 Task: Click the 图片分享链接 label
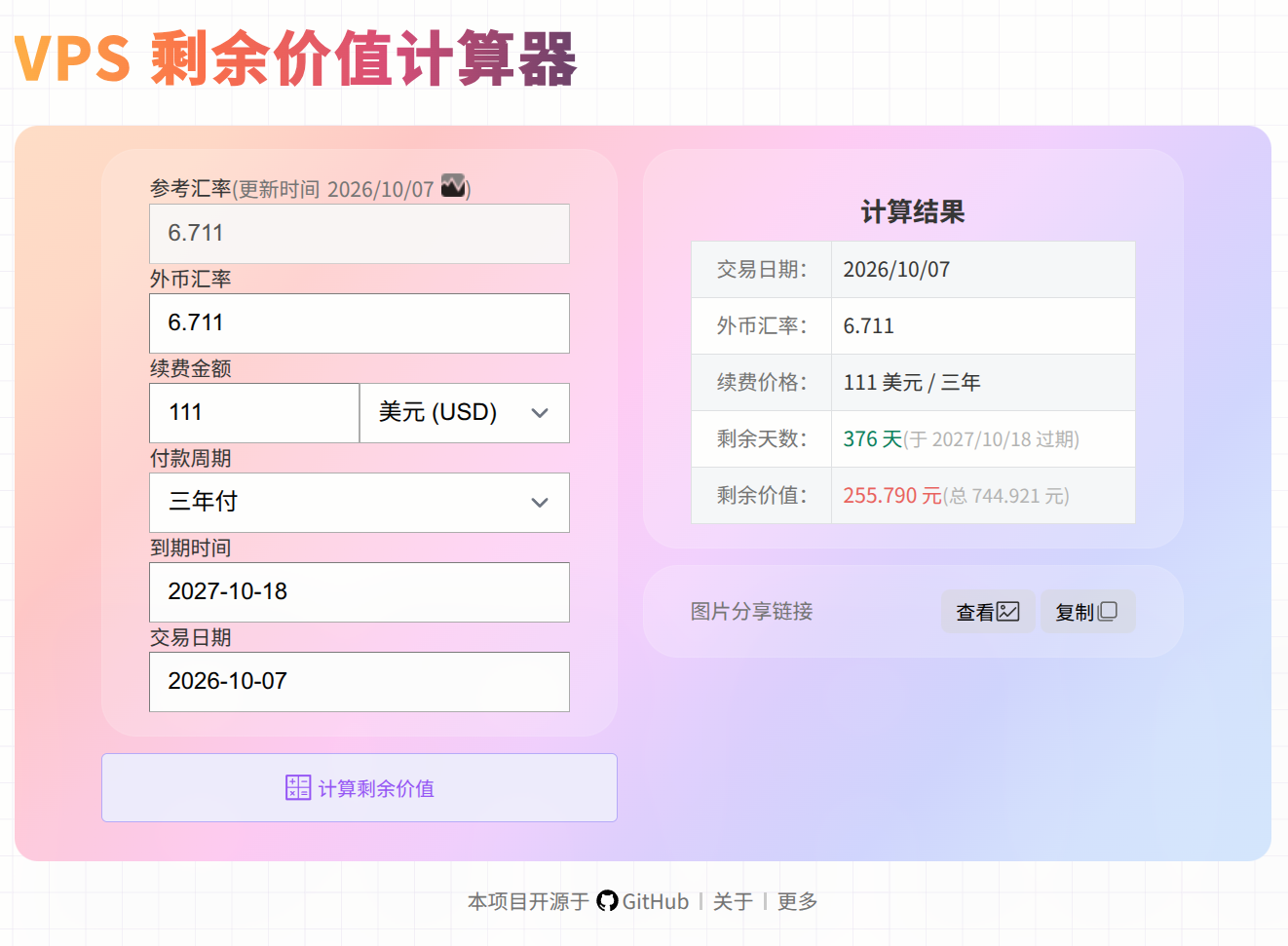[751, 612]
